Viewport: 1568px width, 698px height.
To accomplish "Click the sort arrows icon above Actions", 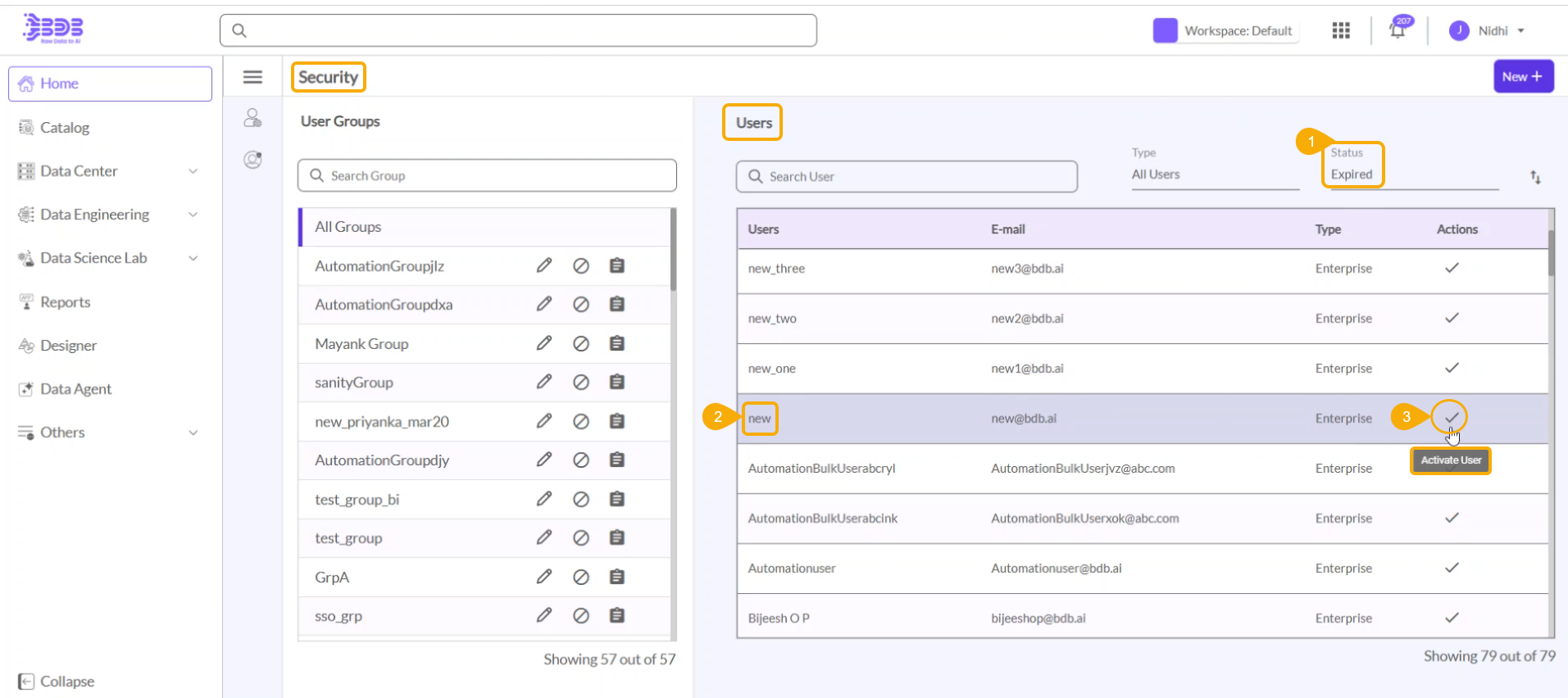I will pyautogui.click(x=1535, y=177).
